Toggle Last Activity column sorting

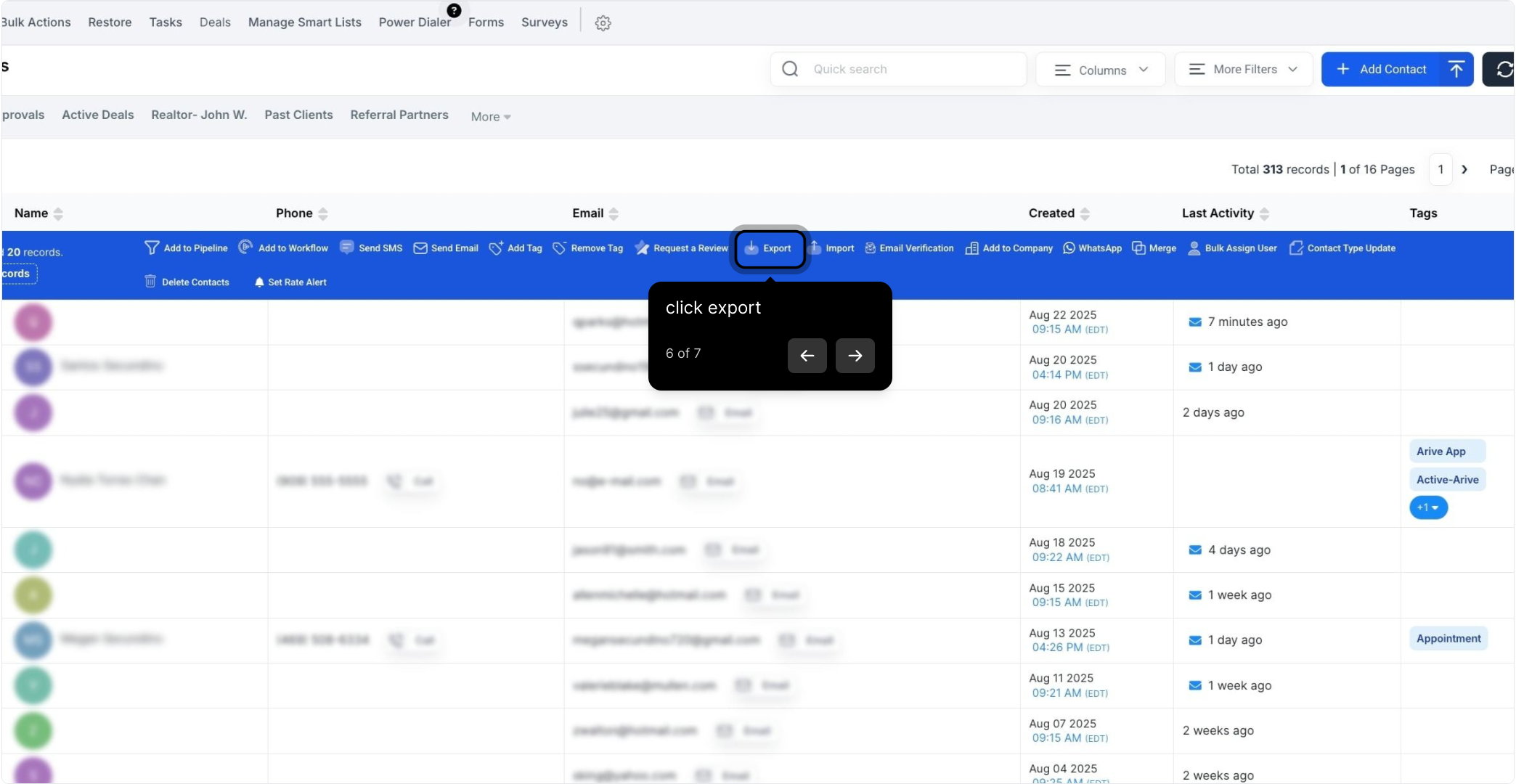click(1264, 213)
